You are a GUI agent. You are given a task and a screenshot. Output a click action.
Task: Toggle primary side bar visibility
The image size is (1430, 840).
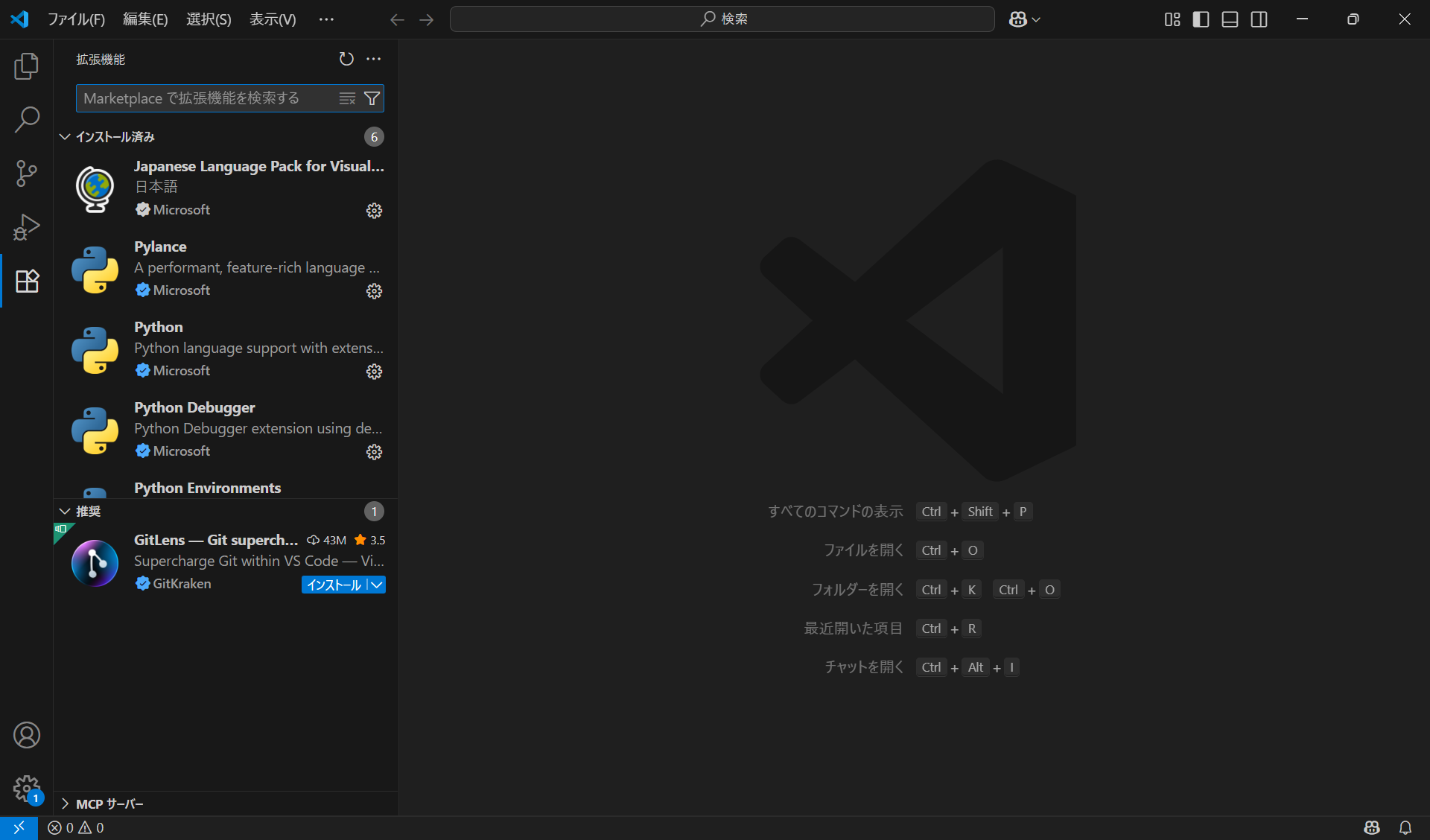(1201, 19)
